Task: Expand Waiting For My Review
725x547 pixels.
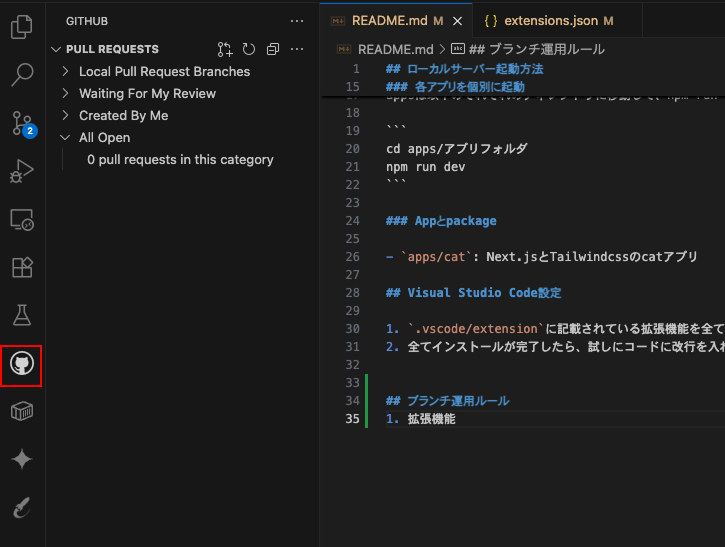Action: click(x=65, y=93)
